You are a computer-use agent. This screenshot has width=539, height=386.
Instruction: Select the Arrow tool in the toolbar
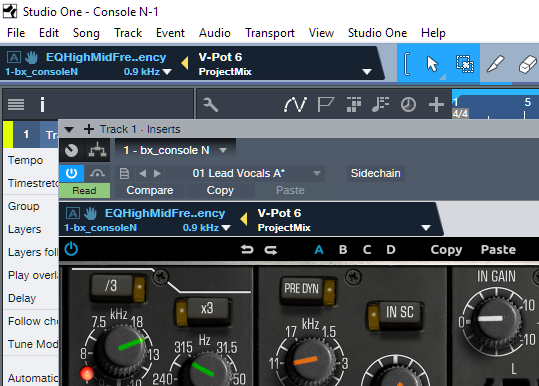(x=432, y=64)
